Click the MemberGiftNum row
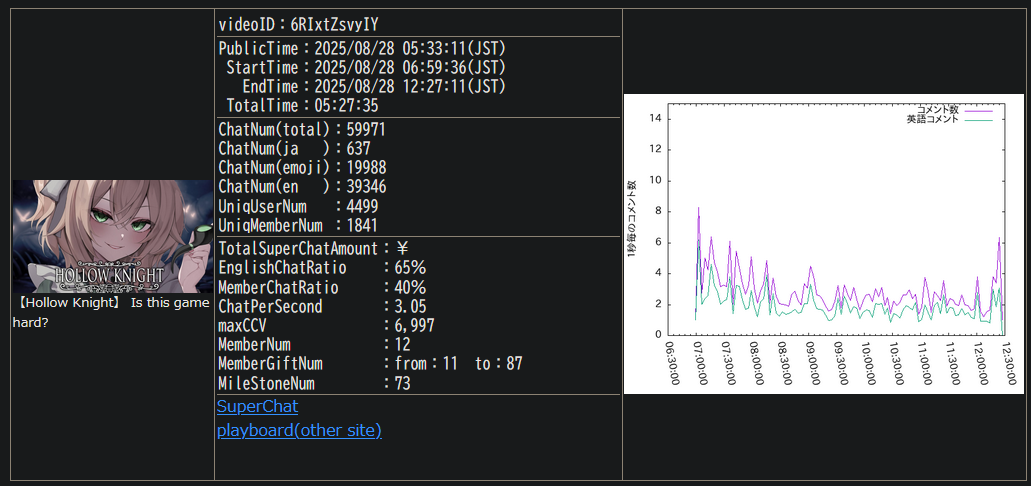The width and height of the screenshot is (1031, 486). (370, 364)
